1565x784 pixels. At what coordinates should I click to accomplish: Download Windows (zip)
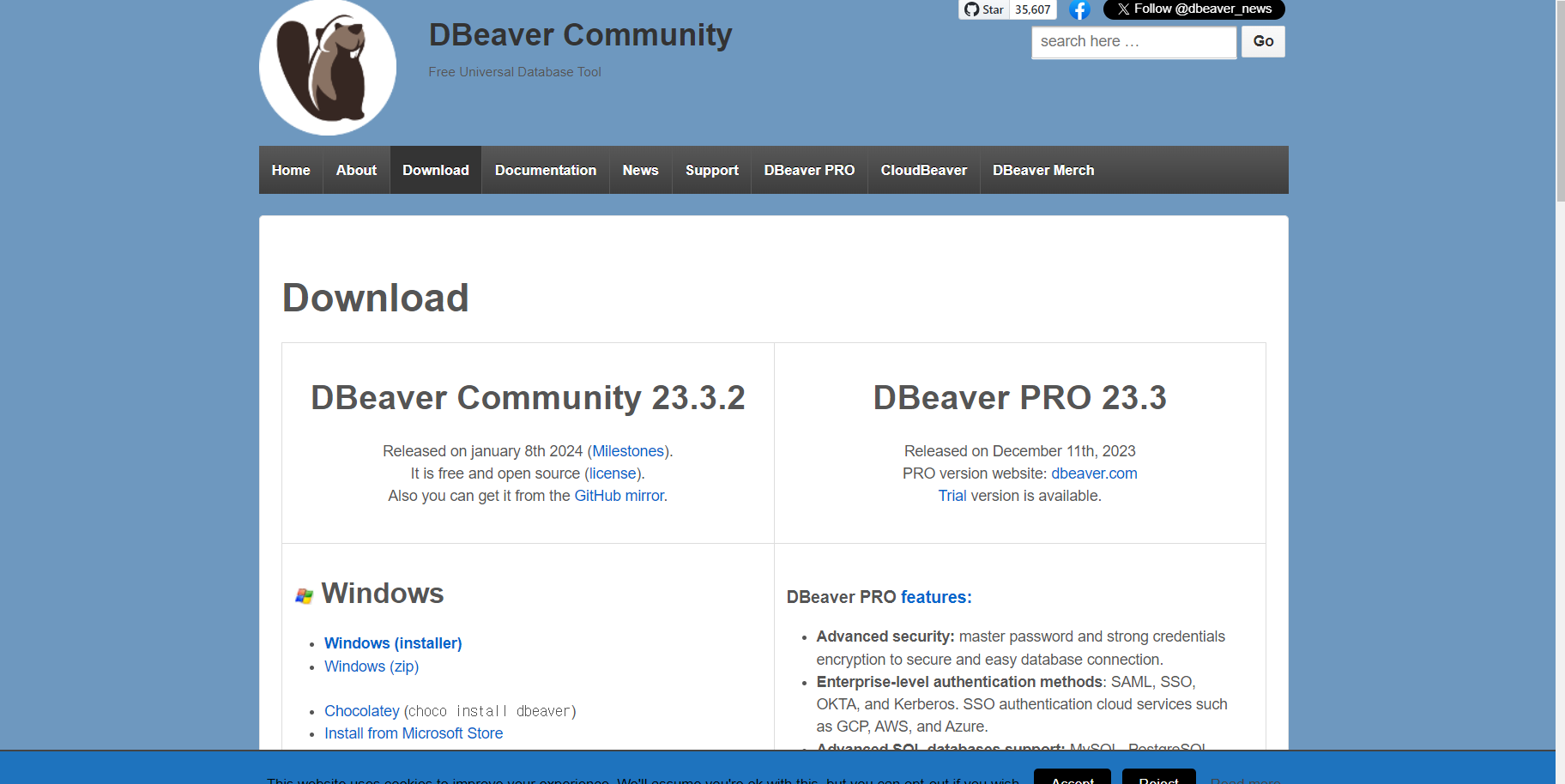[x=372, y=666]
